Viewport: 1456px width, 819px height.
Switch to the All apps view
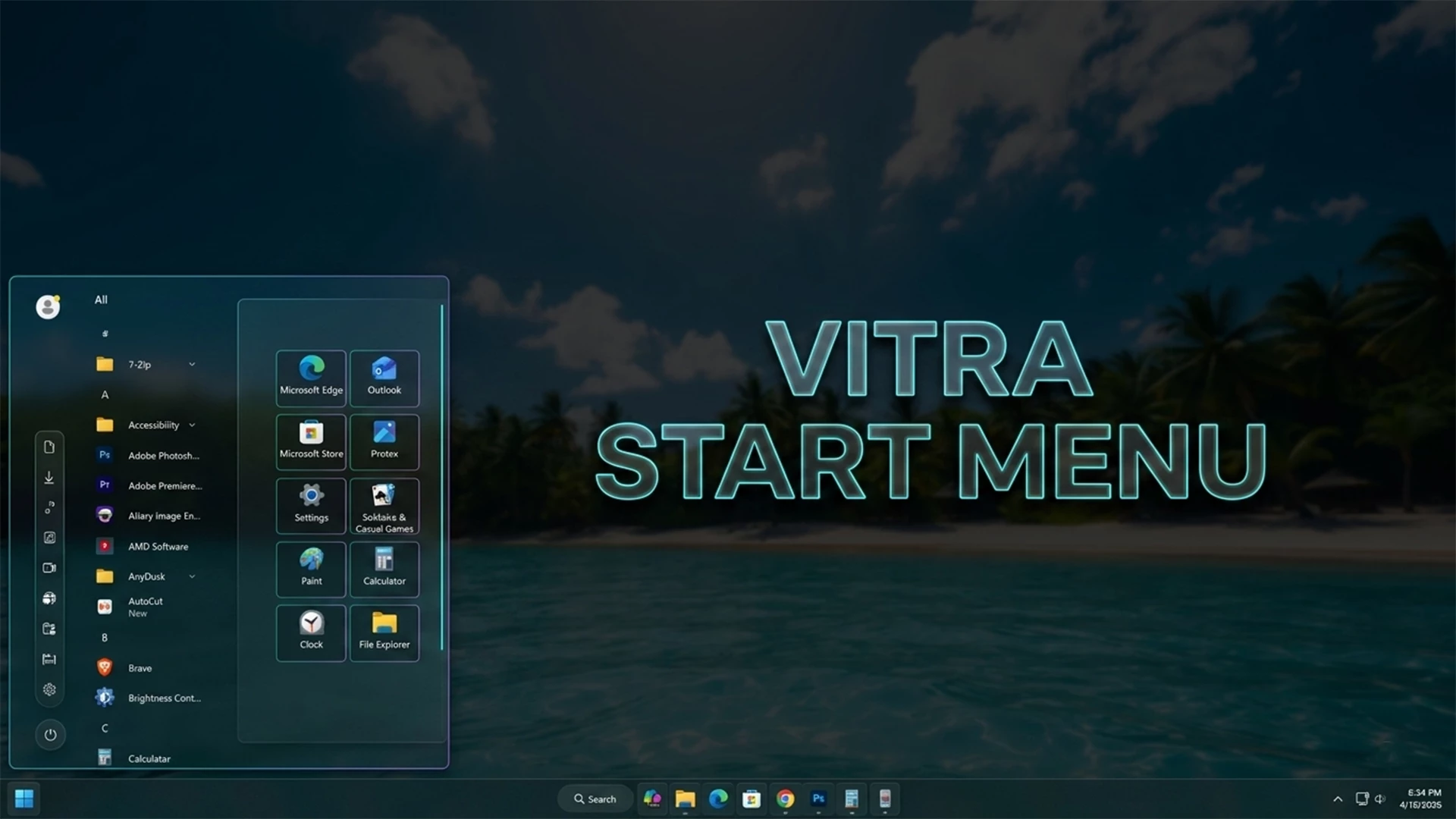101,299
